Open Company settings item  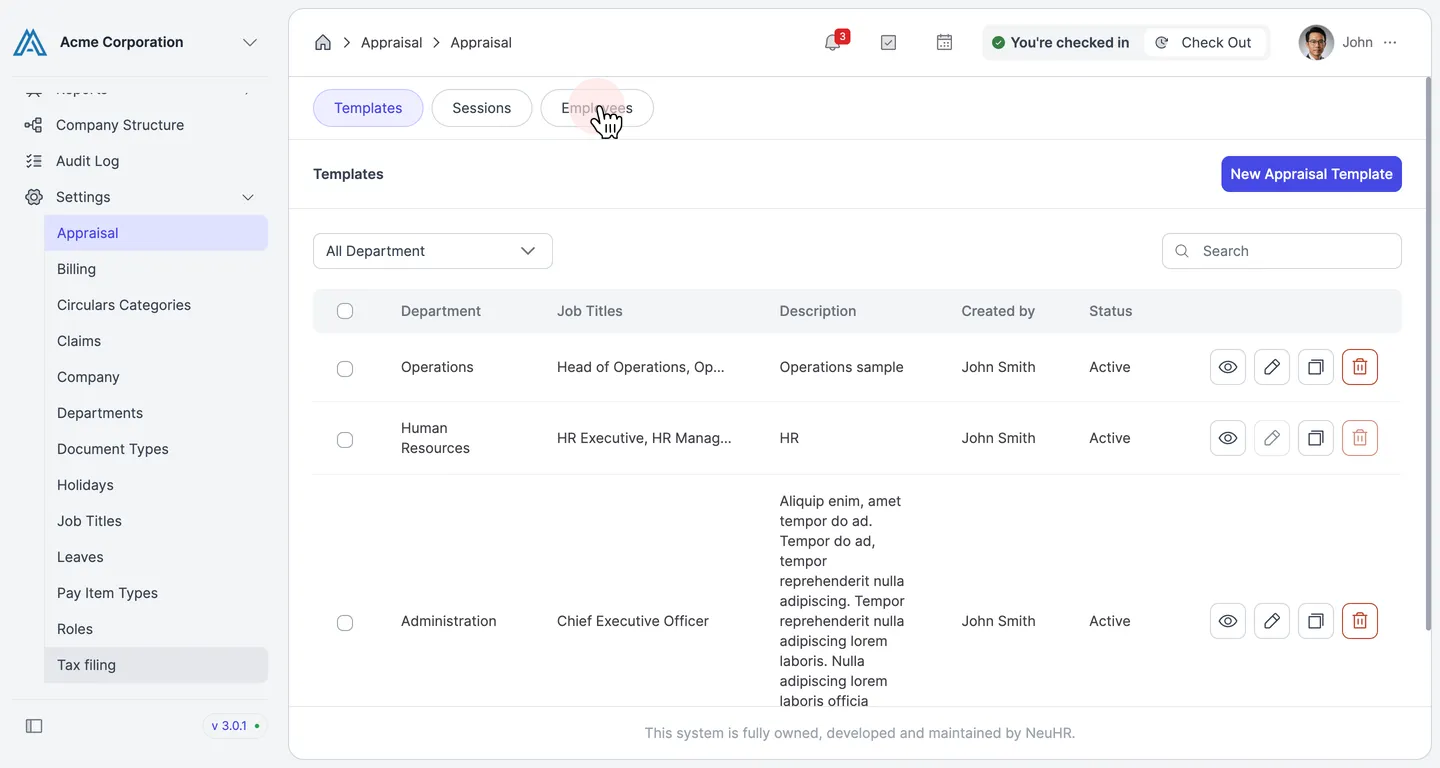pyautogui.click(x=156, y=377)
